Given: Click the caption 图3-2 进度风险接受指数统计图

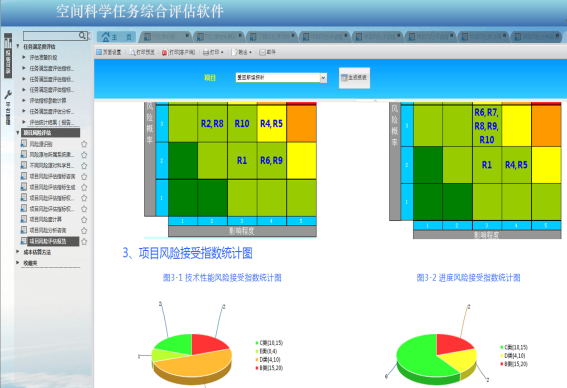Looking at the screenshot, I should pos(468,278).
